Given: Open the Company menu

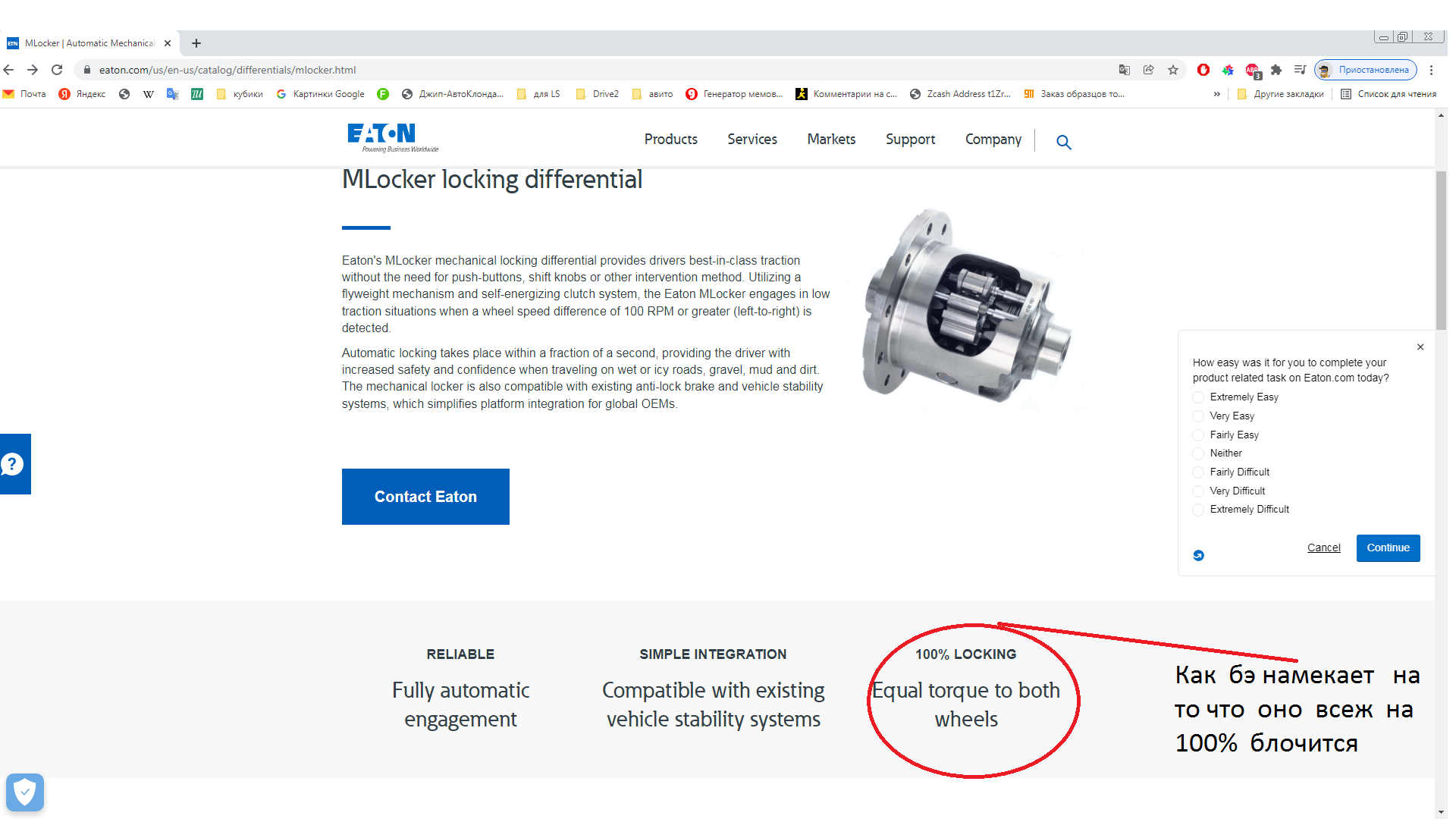Looking at the screenshot, I should coord(993,140).
